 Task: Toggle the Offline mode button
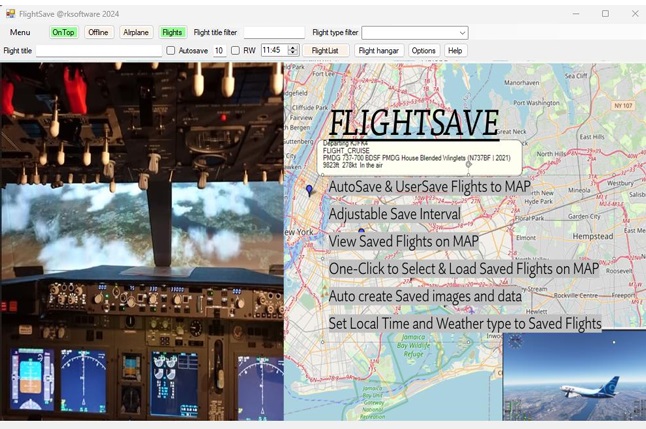pyautogui.click(x=98, y=32)
